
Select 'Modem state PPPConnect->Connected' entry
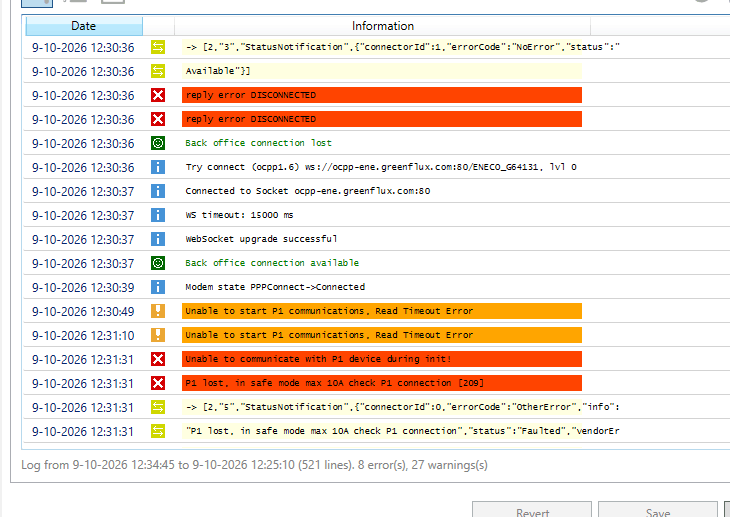(275, 287)
